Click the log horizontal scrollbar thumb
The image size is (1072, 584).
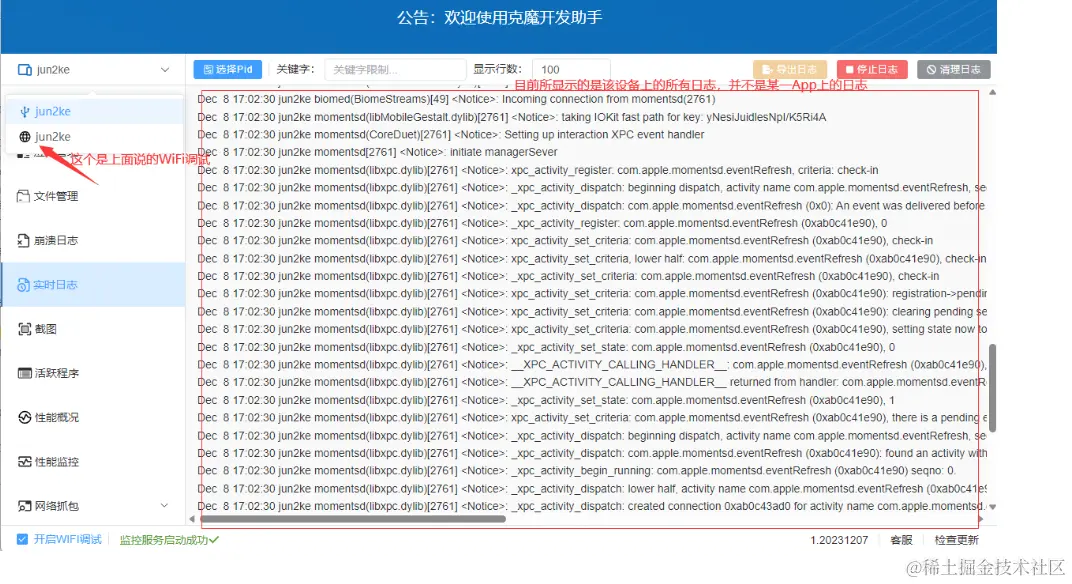tap(353, 519)
